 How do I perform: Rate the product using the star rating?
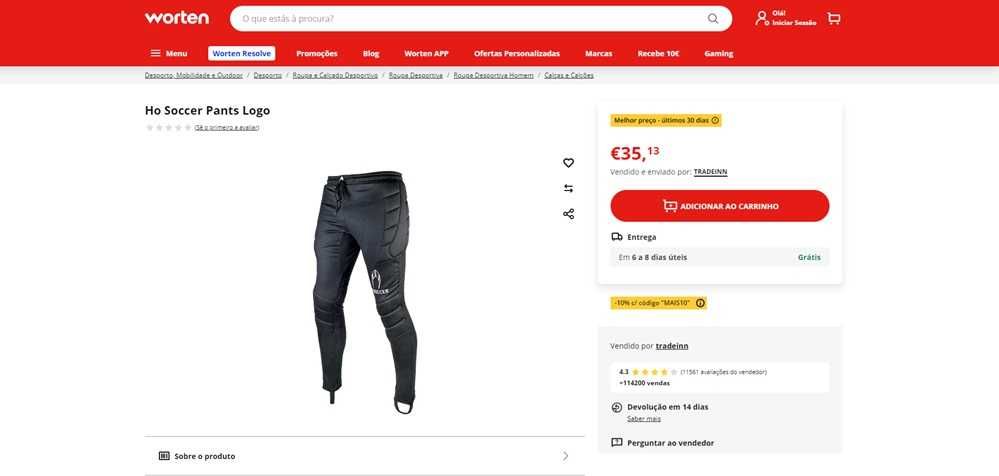(x=168, y=127)
